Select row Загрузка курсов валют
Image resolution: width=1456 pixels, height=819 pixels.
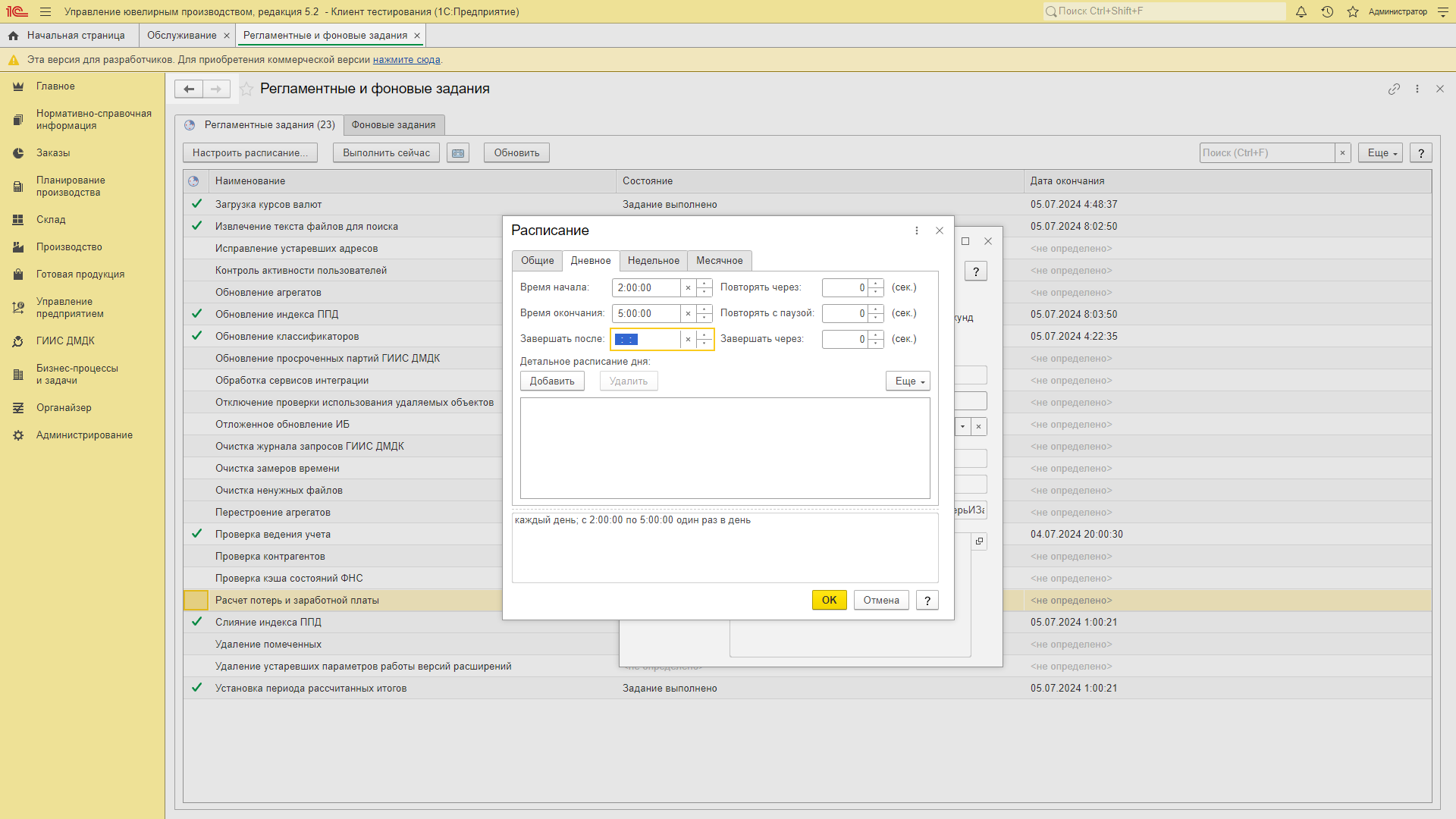click(807, 205)
